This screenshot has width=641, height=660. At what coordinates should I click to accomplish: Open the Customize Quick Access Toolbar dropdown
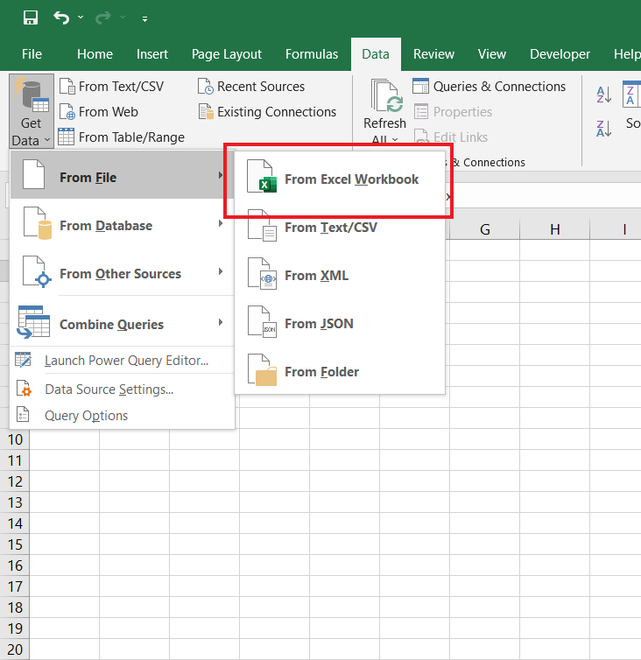145,19
